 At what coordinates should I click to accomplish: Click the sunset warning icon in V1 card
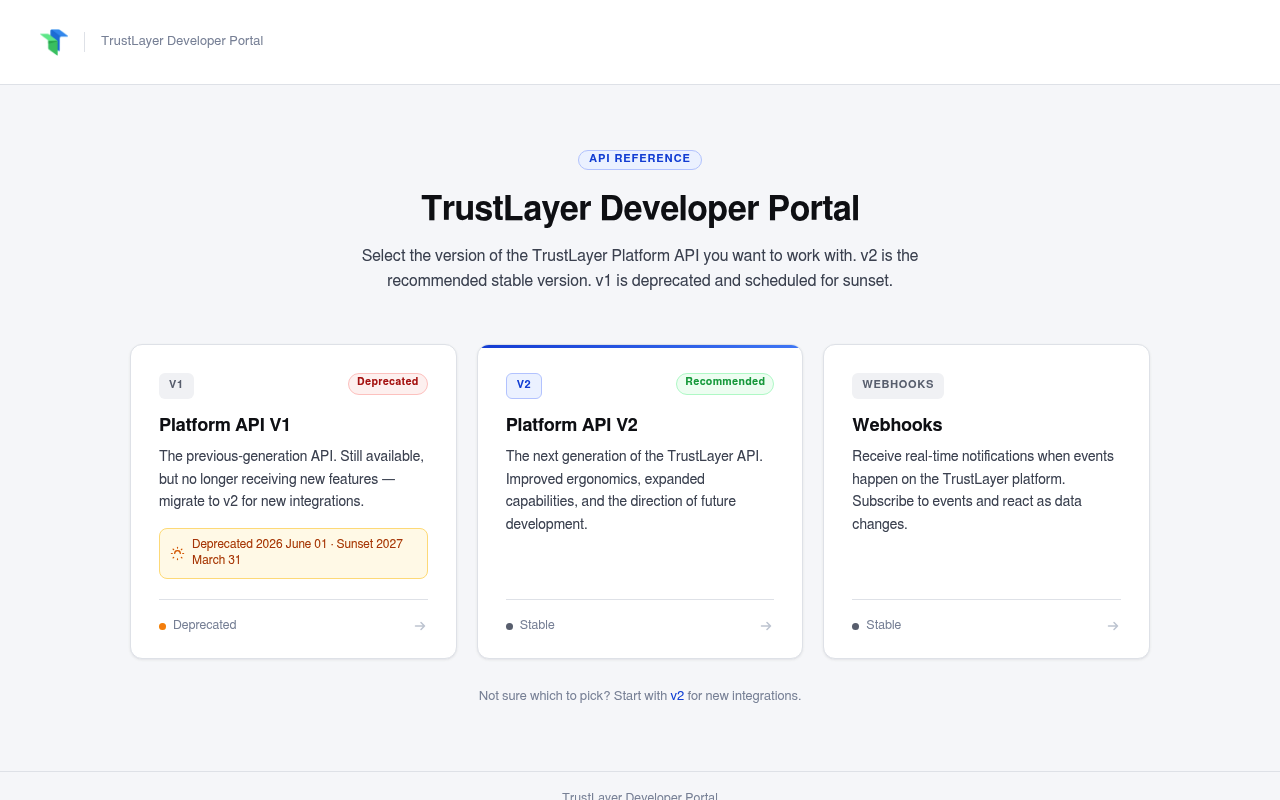(177, 553)
